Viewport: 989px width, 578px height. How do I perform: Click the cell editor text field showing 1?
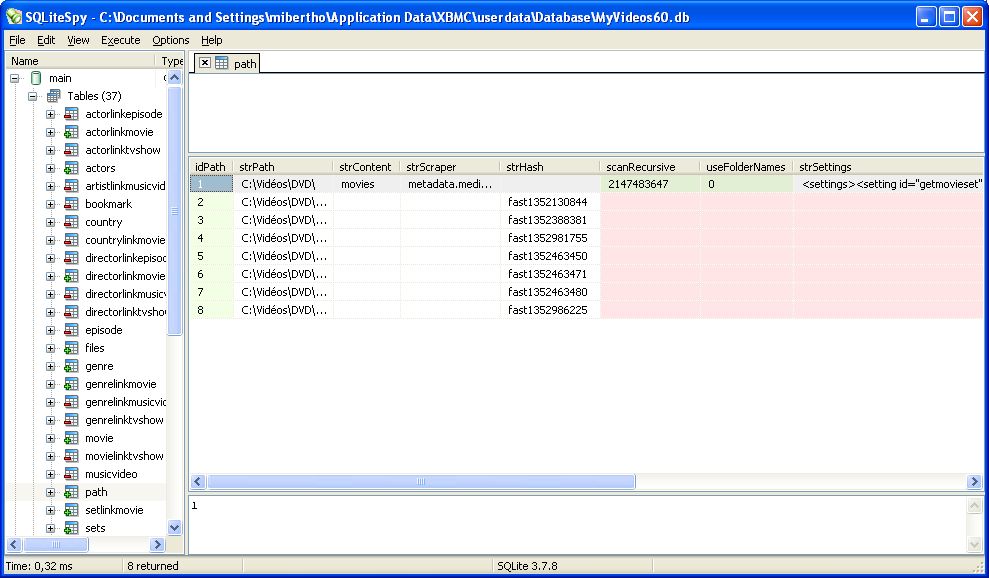pyautogui.click(x=576, y=523)
